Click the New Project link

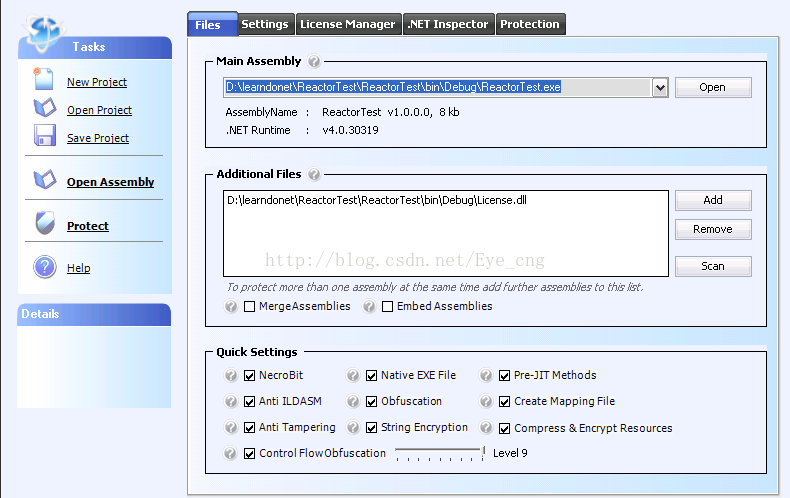[x=97, y=82]
